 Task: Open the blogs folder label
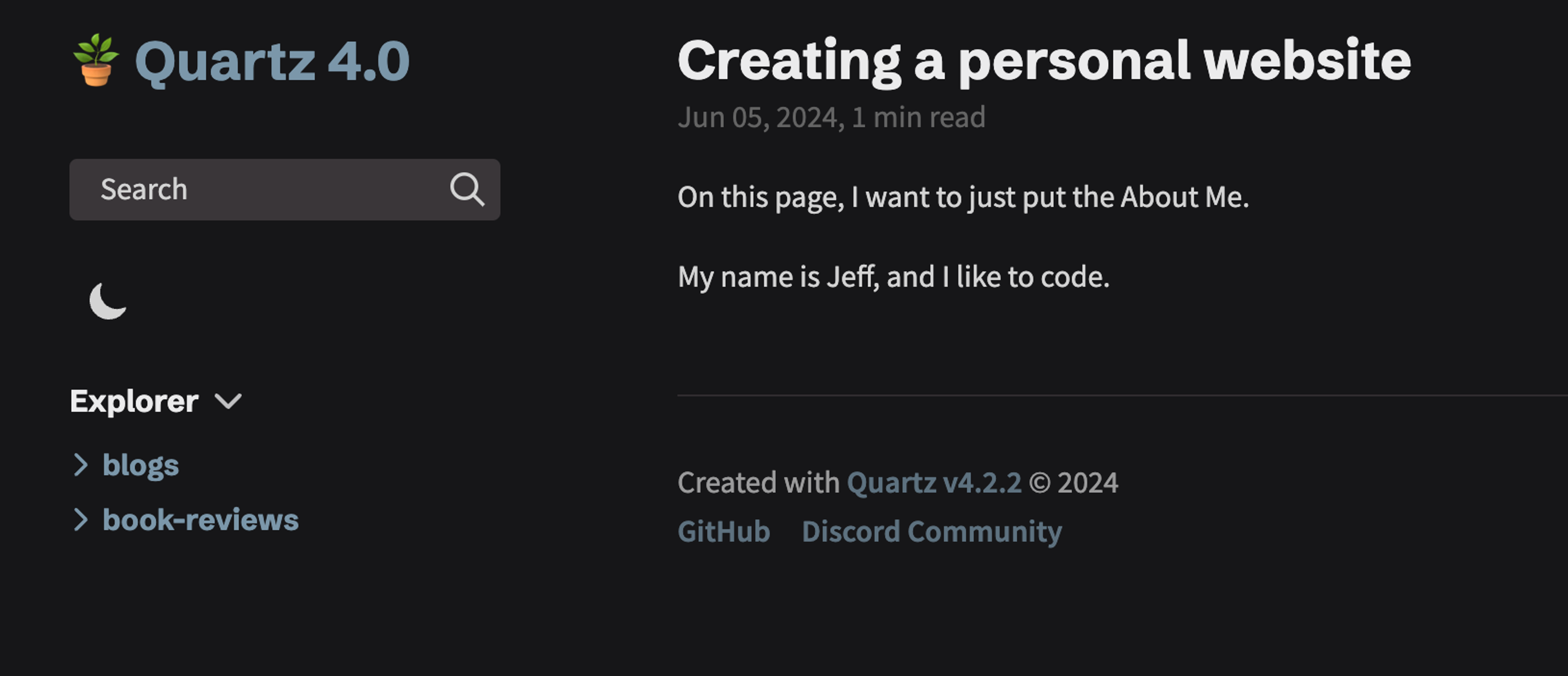(x=140, y=465)
